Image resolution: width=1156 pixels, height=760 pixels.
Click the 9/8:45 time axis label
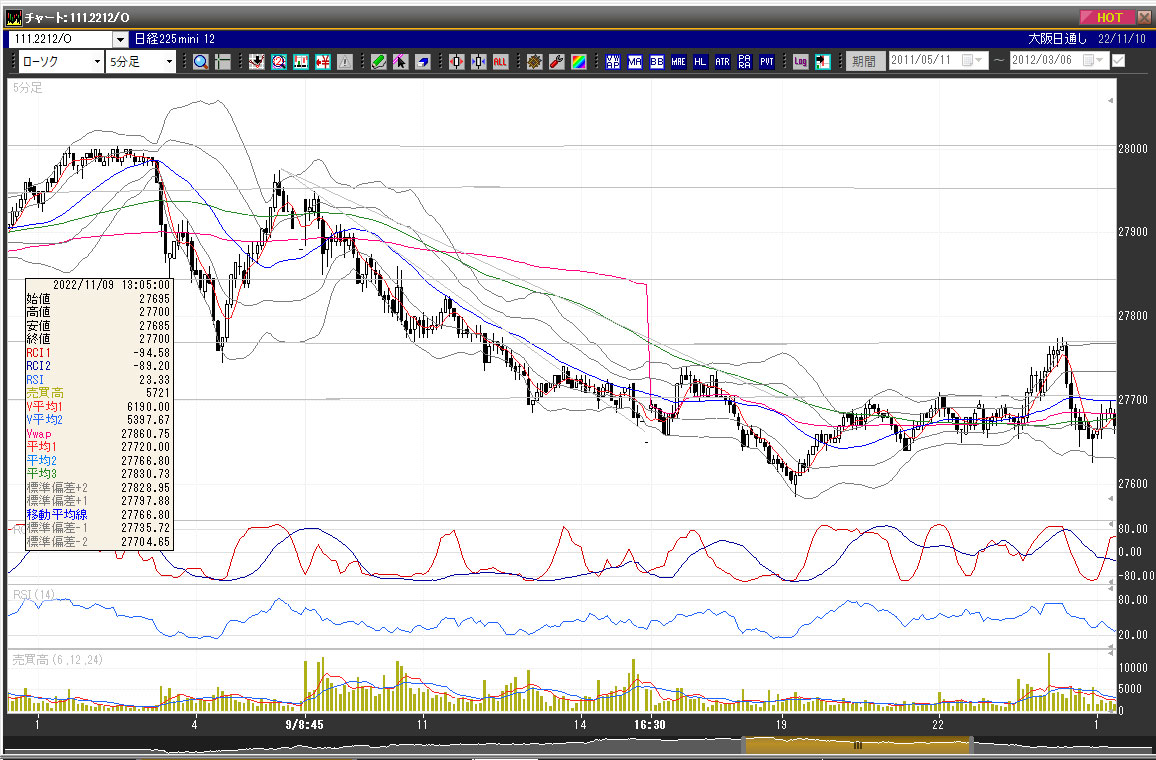pyautogui.click(x=304, y=725)
